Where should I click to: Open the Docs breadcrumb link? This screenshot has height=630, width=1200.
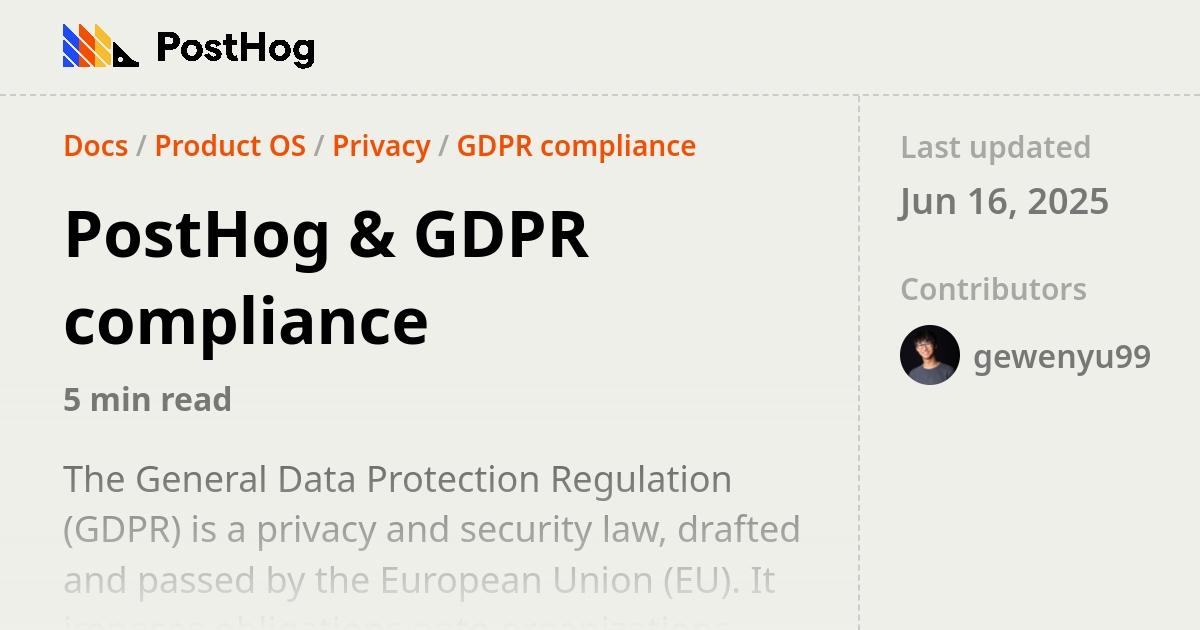95,146
